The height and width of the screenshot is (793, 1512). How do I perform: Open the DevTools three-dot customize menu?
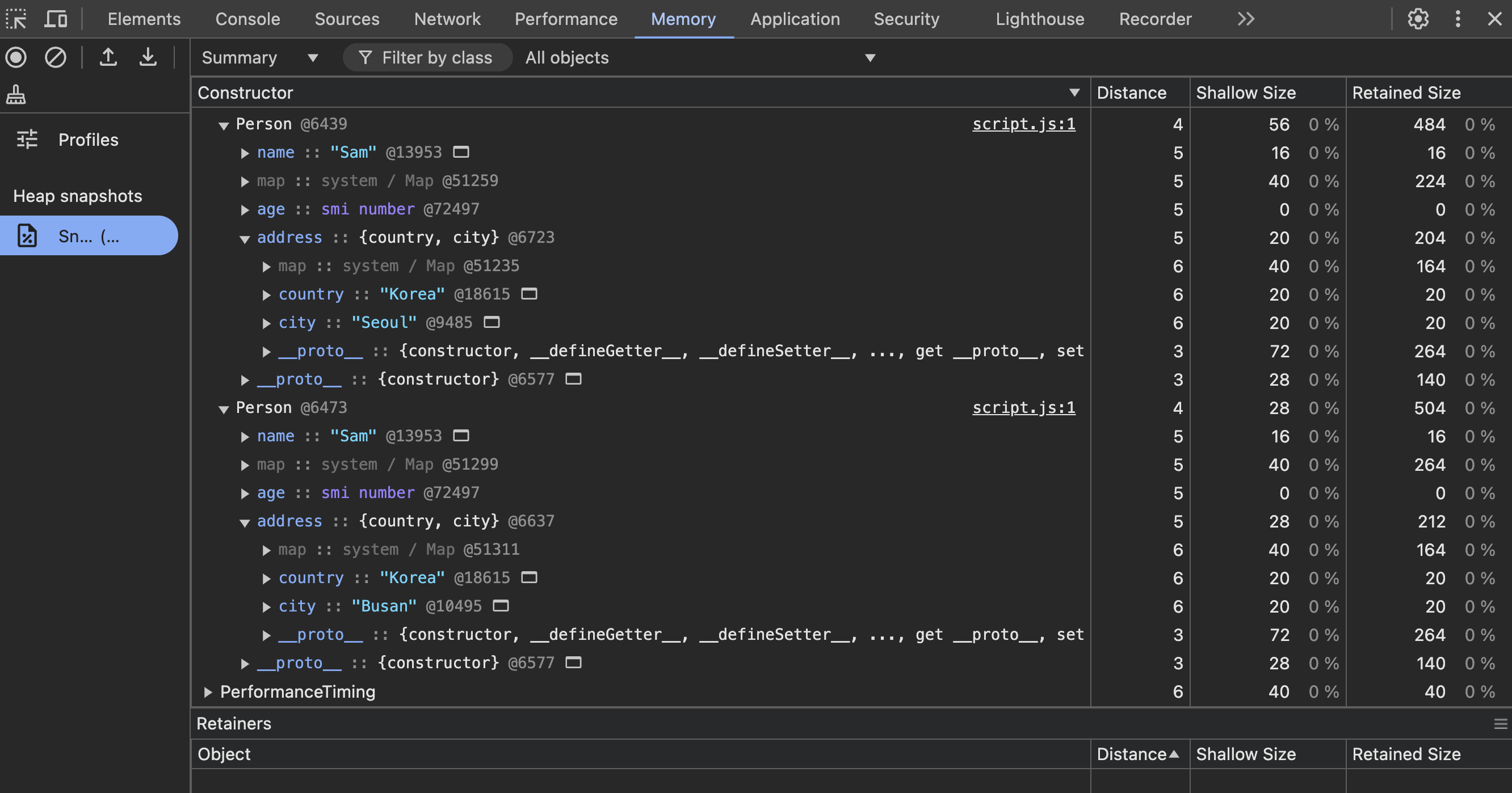pyautogui.click(x=1458, y=19)
